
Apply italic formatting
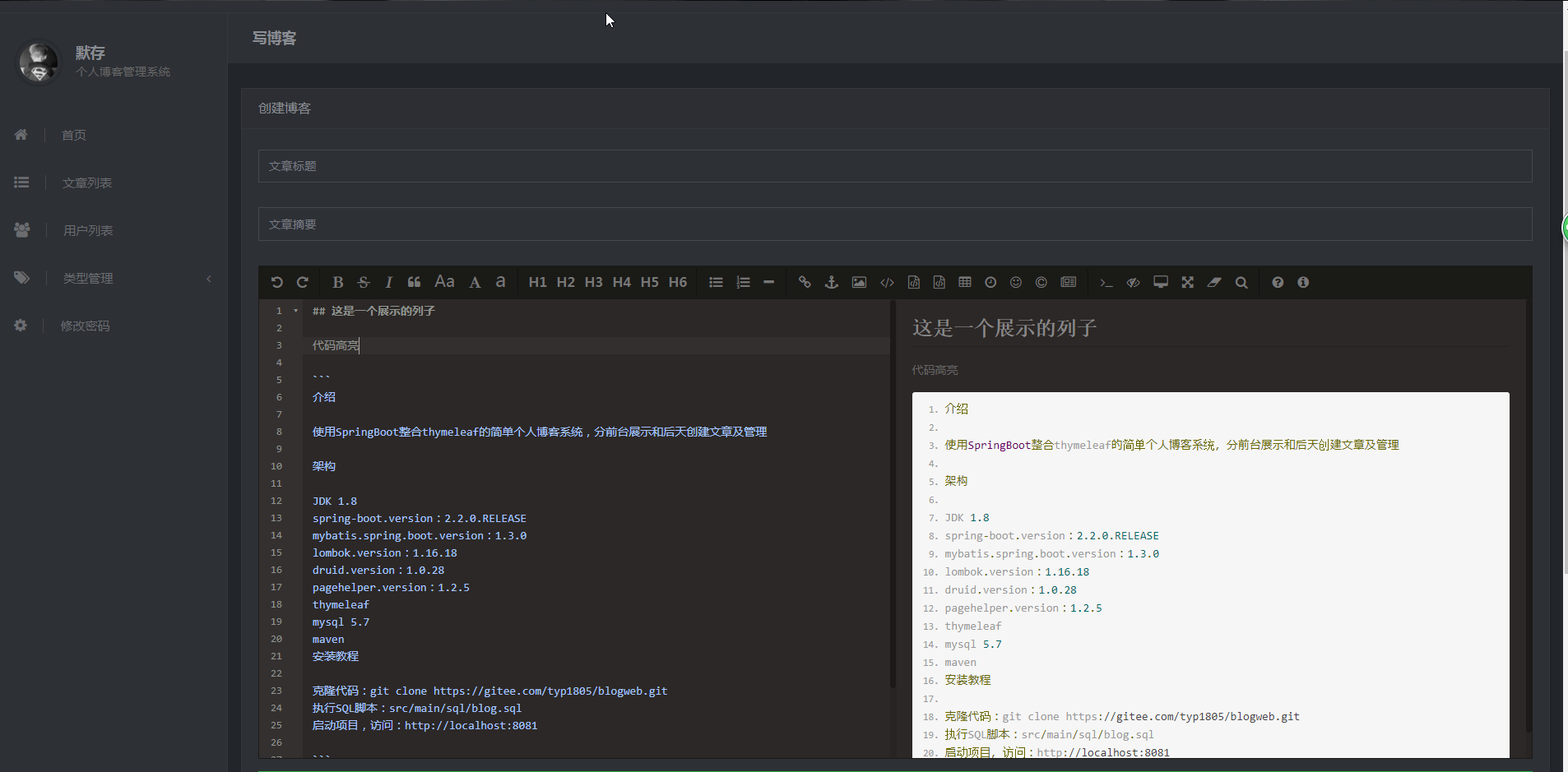[x=388, y=282]
